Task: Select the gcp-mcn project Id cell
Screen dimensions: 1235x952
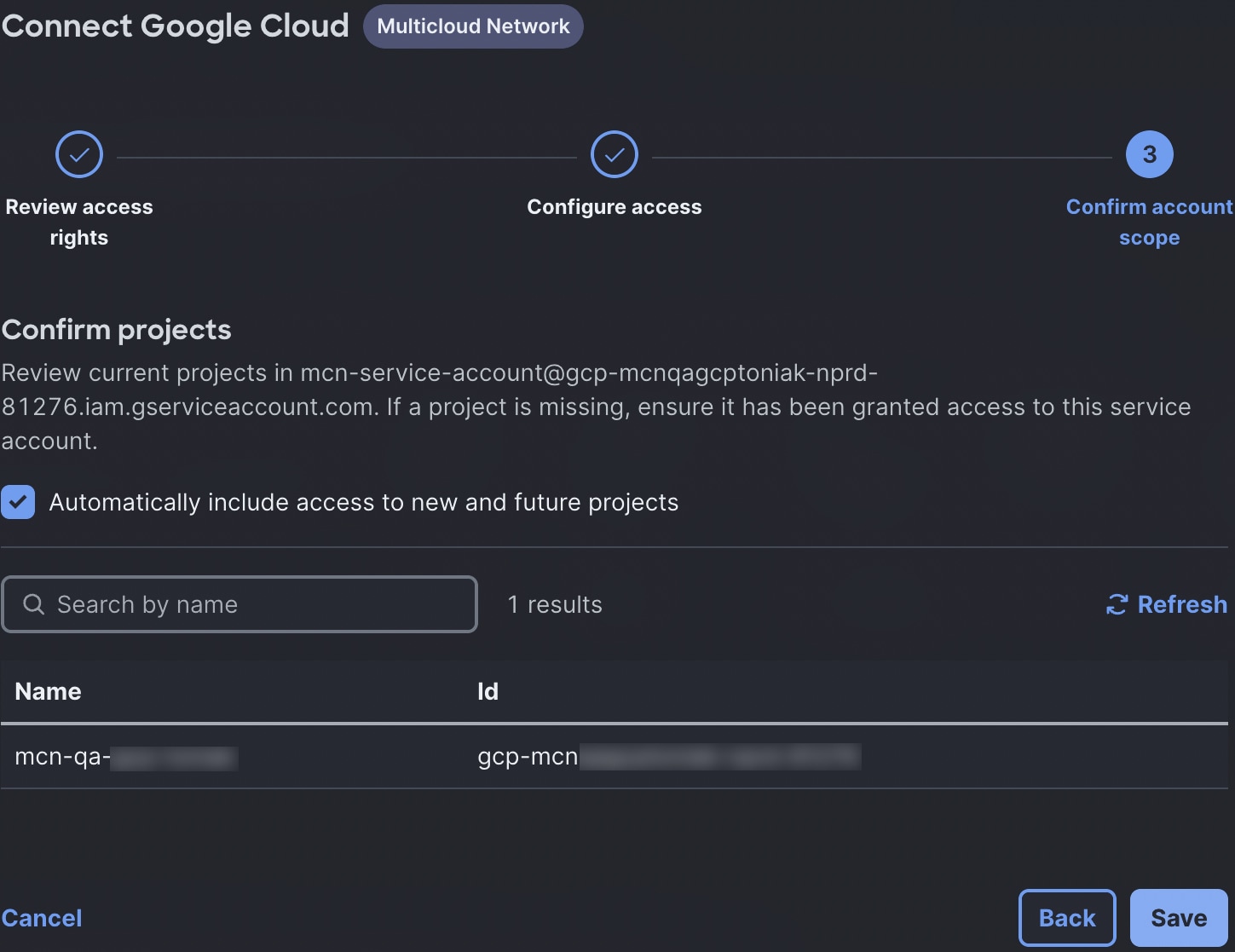Action: [x=669, y=756]
